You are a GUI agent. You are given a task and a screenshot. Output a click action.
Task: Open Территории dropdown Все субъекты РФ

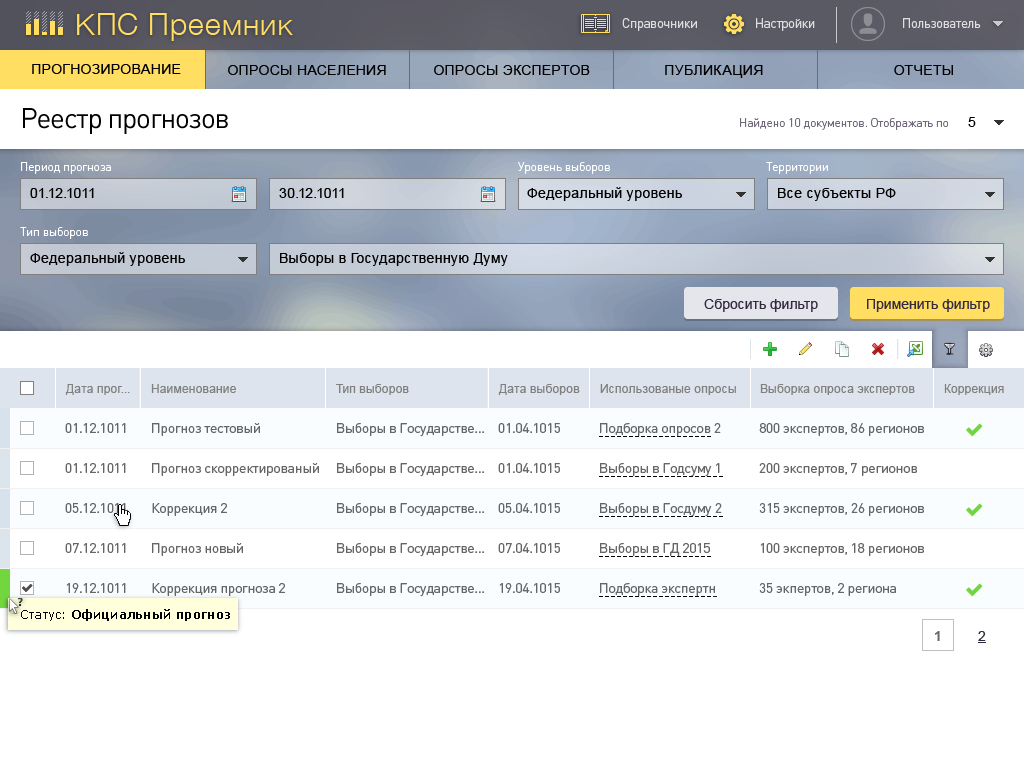(x=885, y=194)
